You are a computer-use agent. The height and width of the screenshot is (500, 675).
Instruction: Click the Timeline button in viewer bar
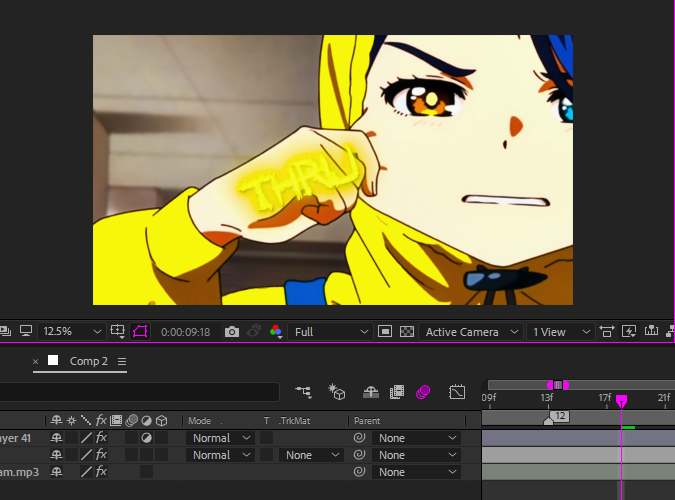pos(651,331)
